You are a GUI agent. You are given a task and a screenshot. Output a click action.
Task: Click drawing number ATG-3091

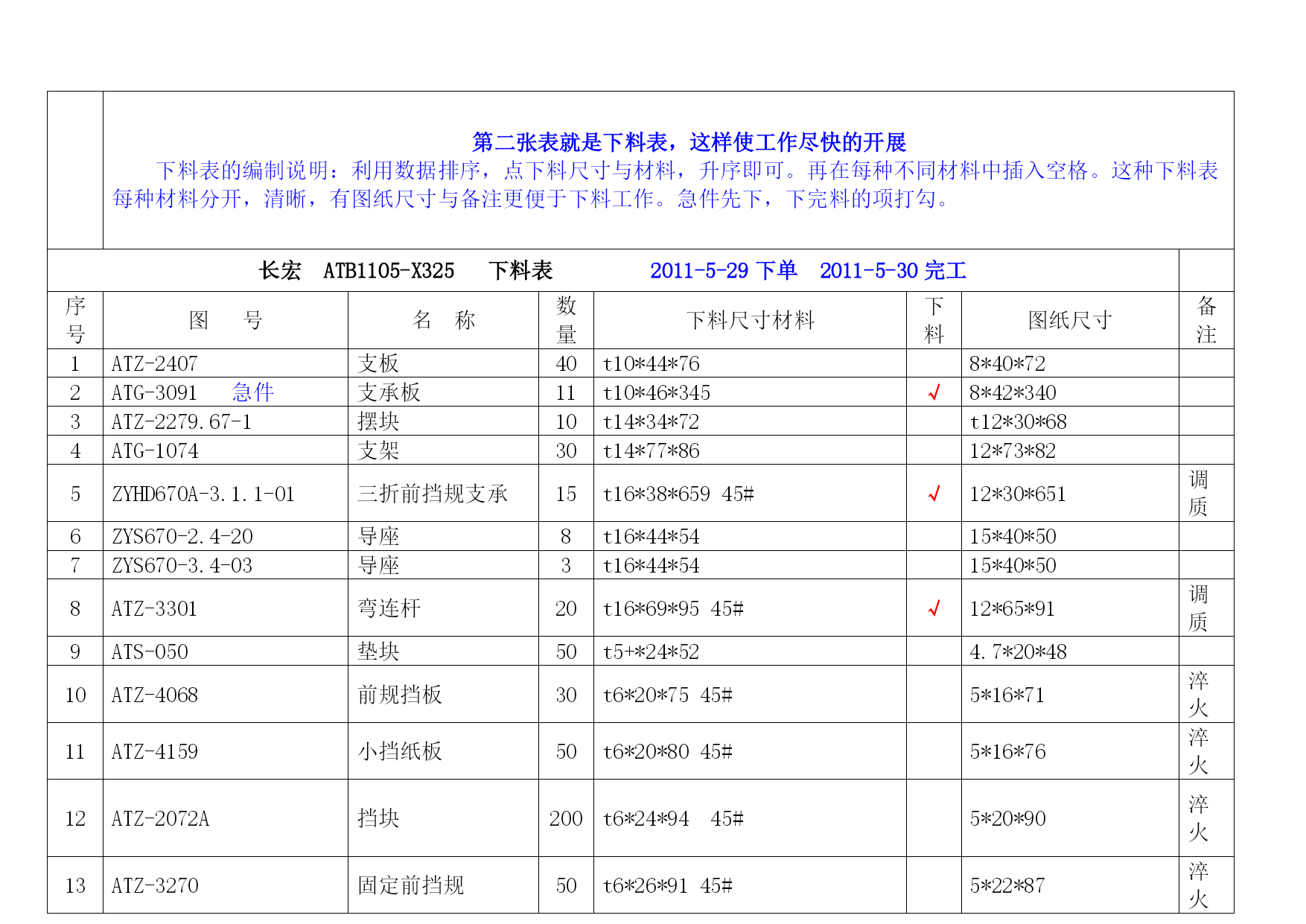pos(155,393)
